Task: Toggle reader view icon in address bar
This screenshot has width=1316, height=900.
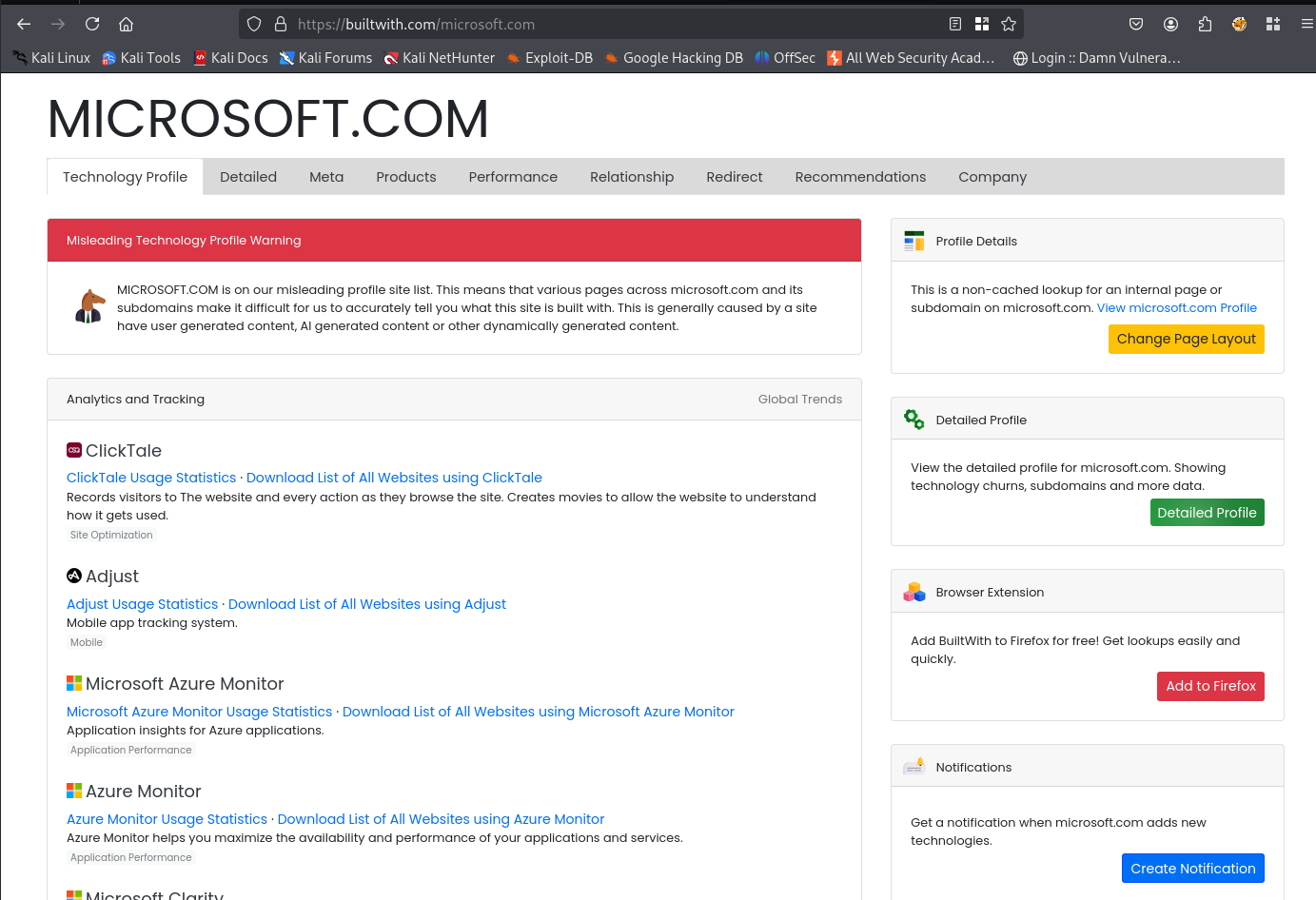Action: [x=955, y=24]
